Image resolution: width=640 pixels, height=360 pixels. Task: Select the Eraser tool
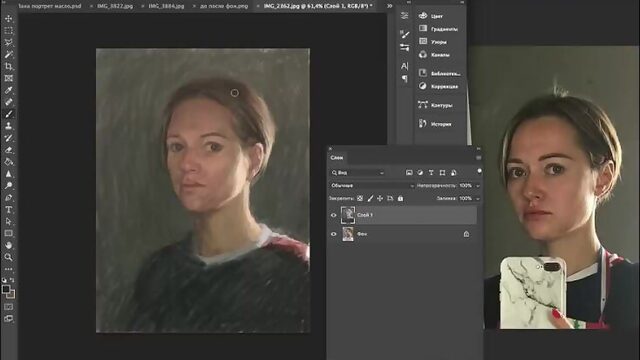(8, 150)
